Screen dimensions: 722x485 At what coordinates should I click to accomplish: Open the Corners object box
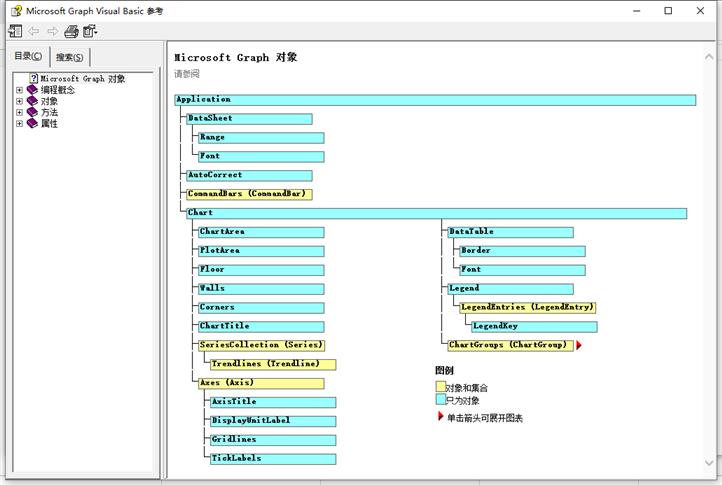261,308
